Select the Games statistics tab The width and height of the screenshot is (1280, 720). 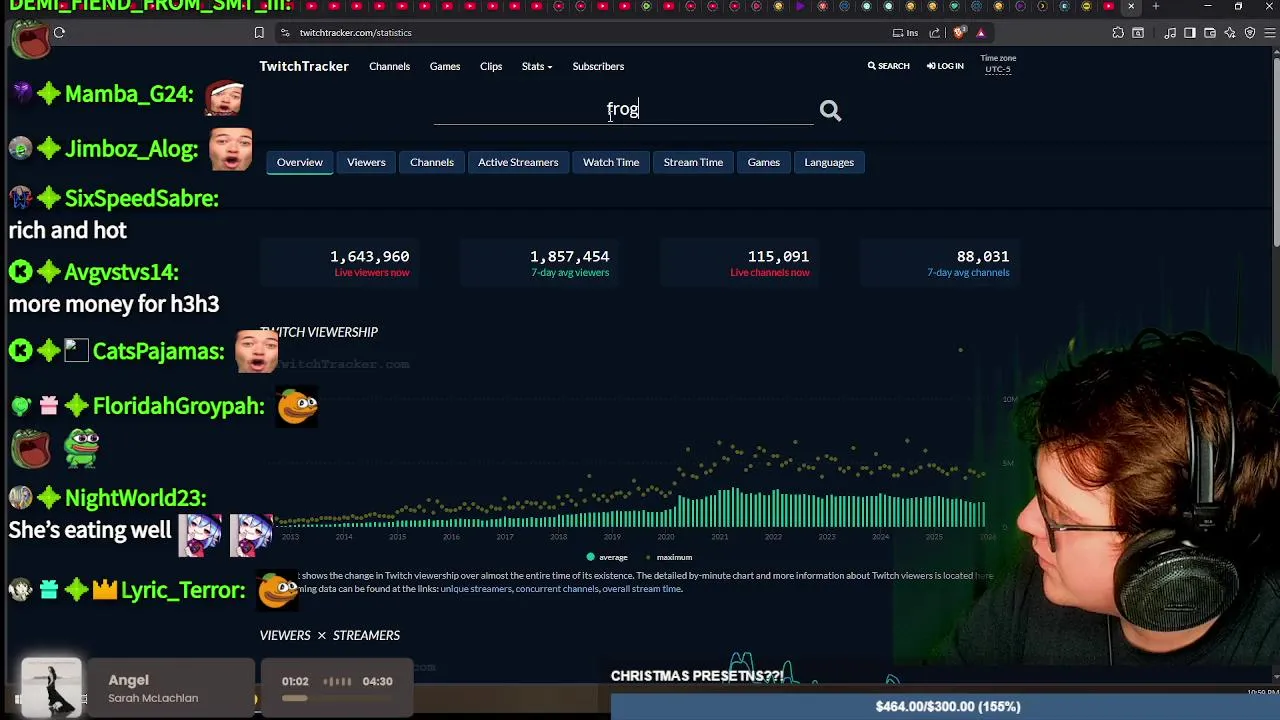(x=764, y=162)
